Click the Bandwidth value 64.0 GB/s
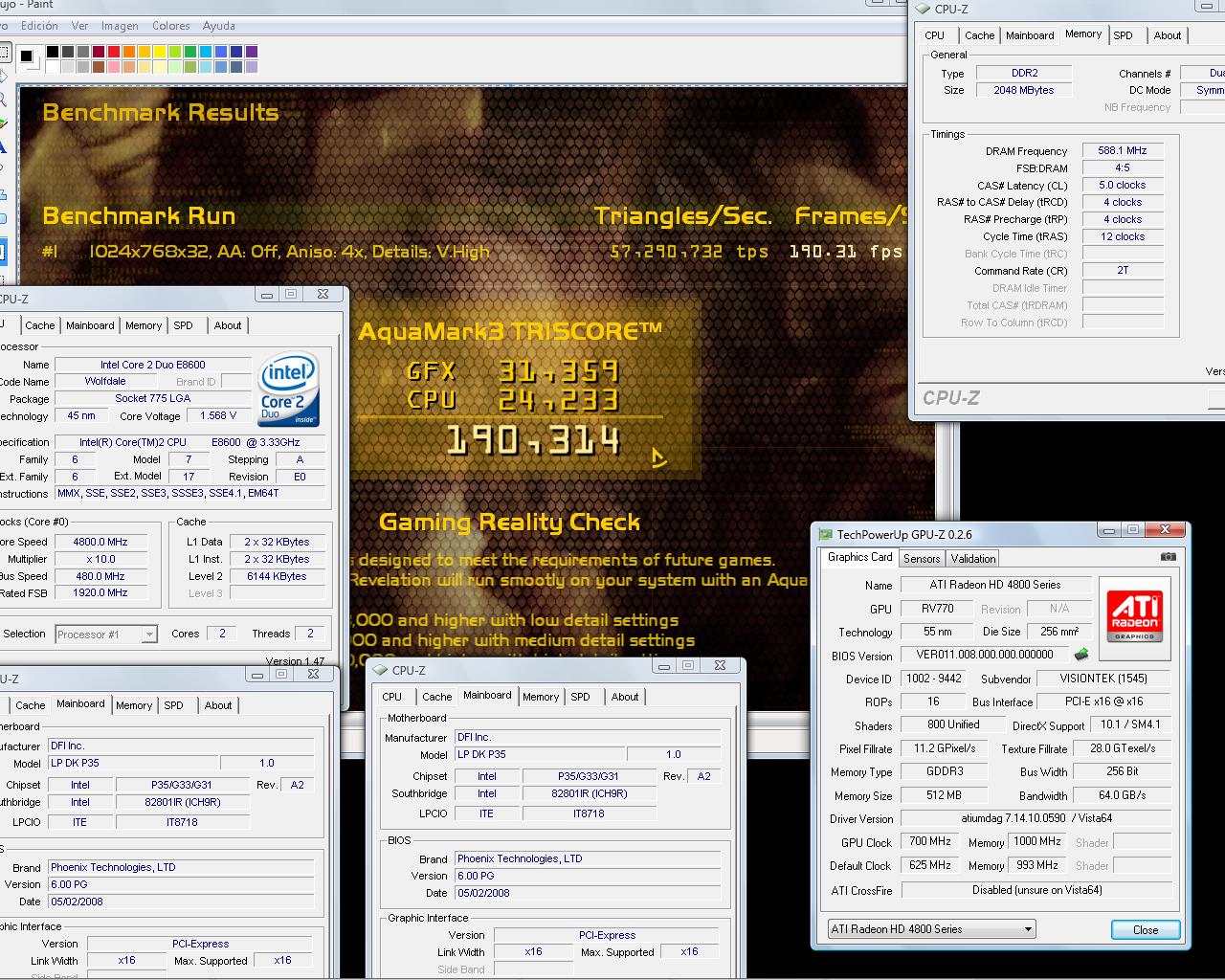The image size is (1225, 980). click(x=1122, y=795)
